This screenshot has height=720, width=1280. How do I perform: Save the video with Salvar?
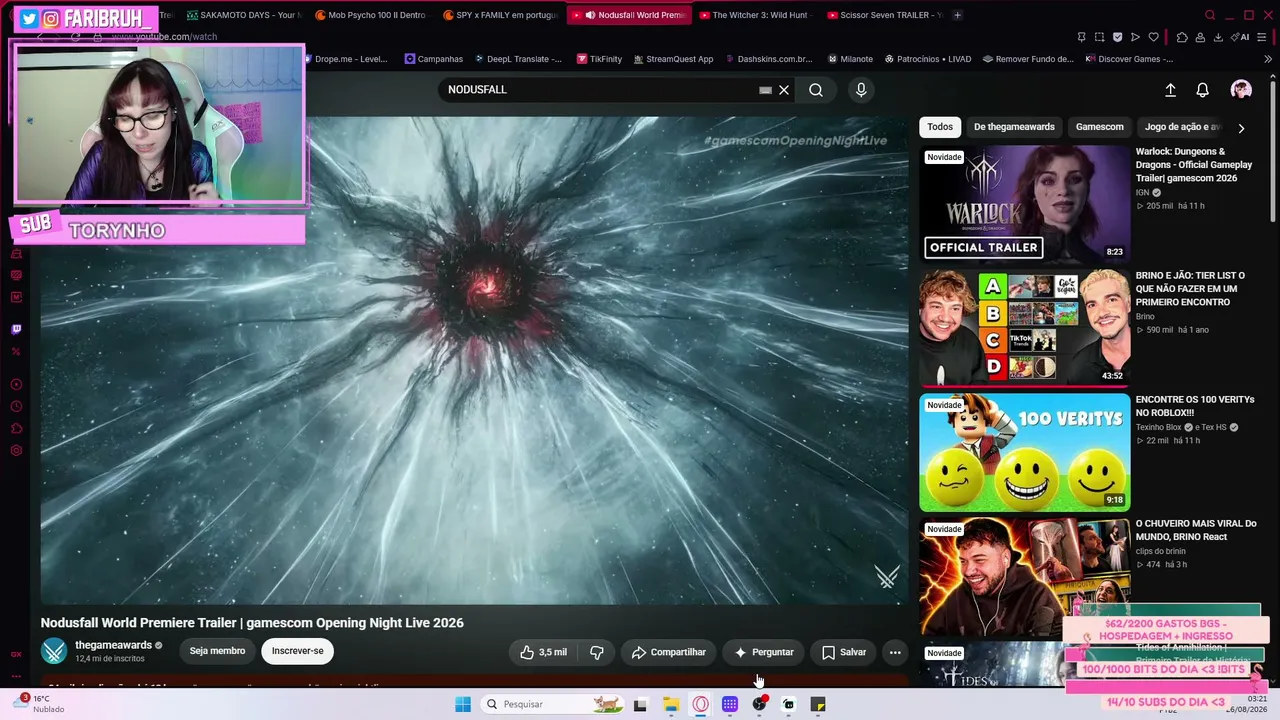click(844, 652)
